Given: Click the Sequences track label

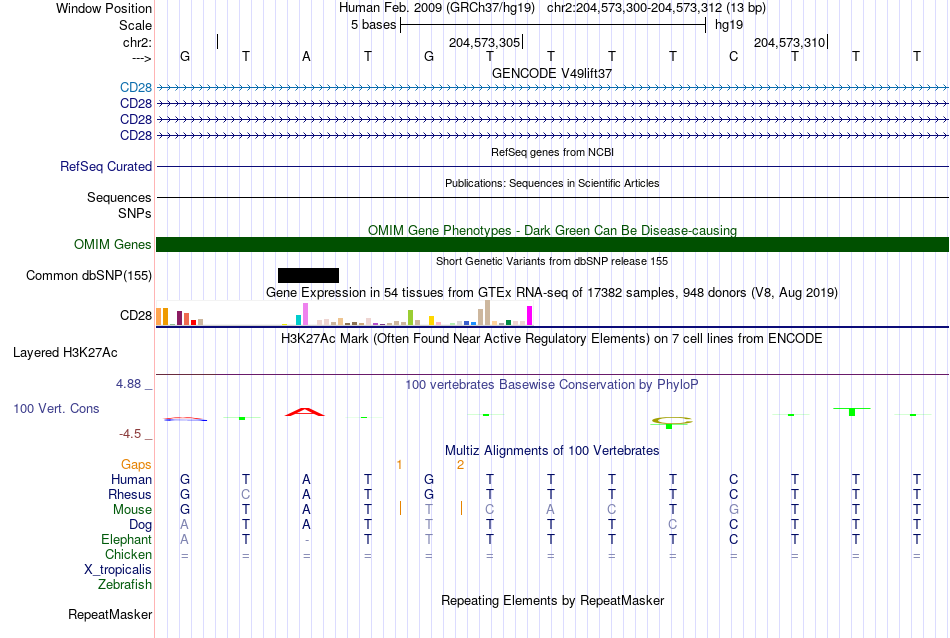Looking at the screenshot, I should (x=119, y=198).
